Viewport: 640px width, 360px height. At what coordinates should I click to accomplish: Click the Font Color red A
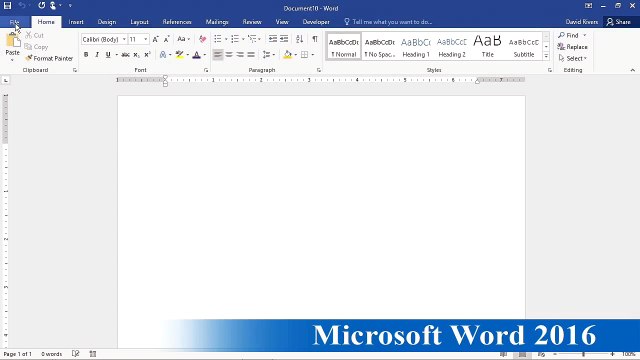tap(197, 55)
